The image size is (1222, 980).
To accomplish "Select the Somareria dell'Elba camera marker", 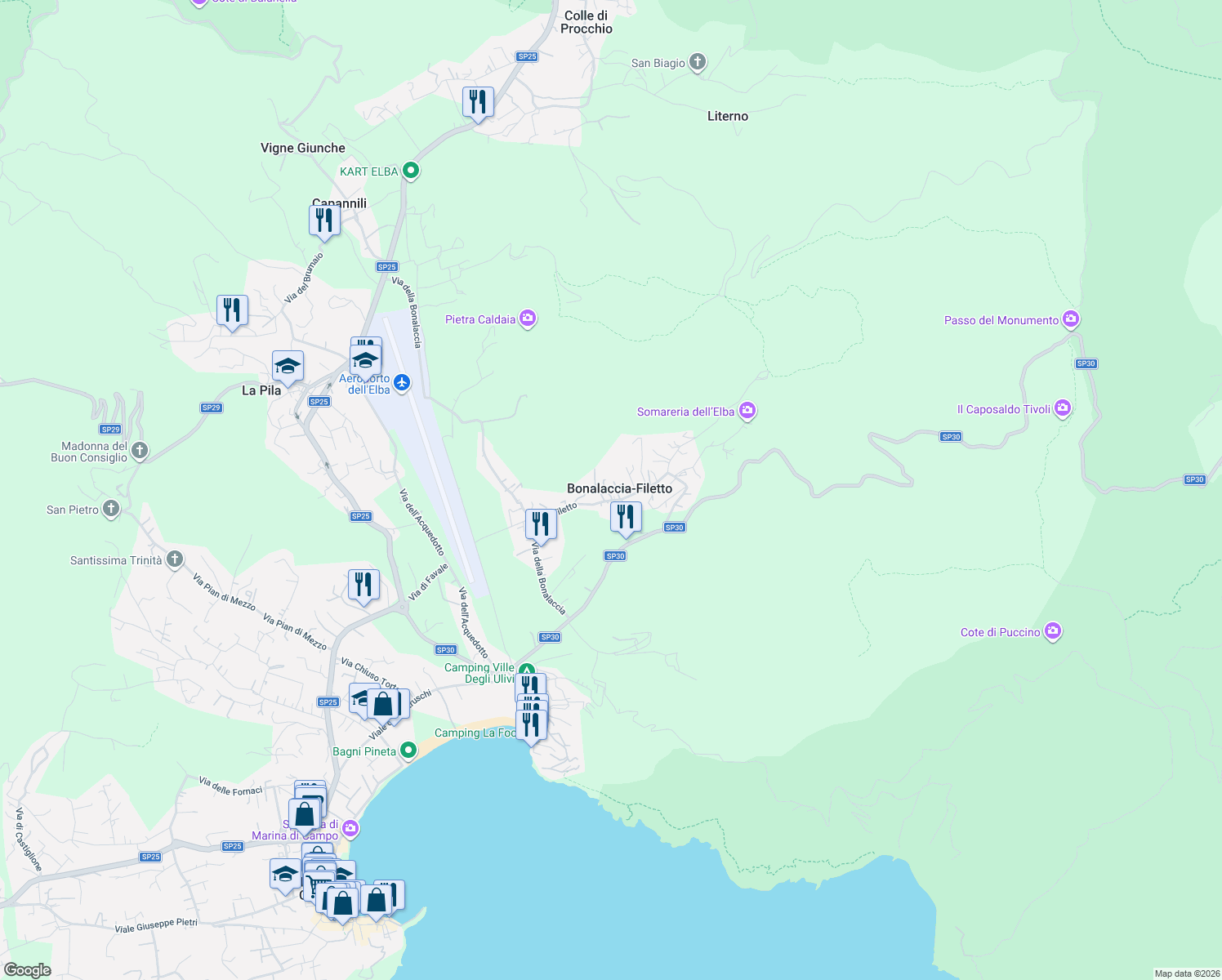I will pos(747,411).
